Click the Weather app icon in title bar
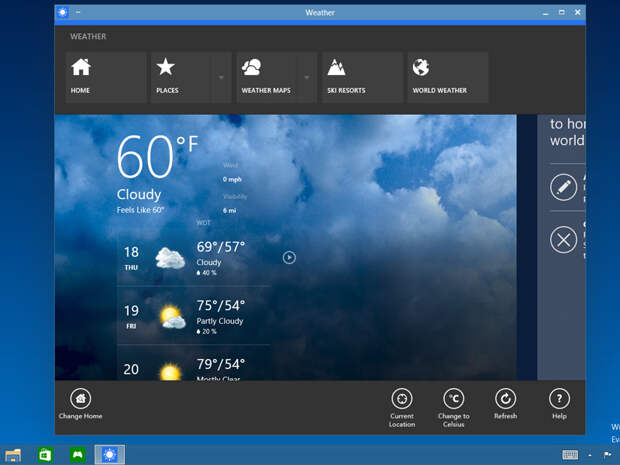Screen dimensions: 620x465 (62, 12)
